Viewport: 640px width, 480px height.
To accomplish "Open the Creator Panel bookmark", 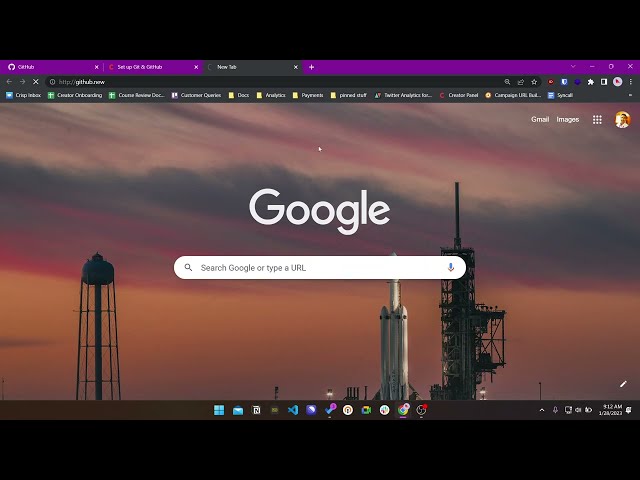I will 458,95.
